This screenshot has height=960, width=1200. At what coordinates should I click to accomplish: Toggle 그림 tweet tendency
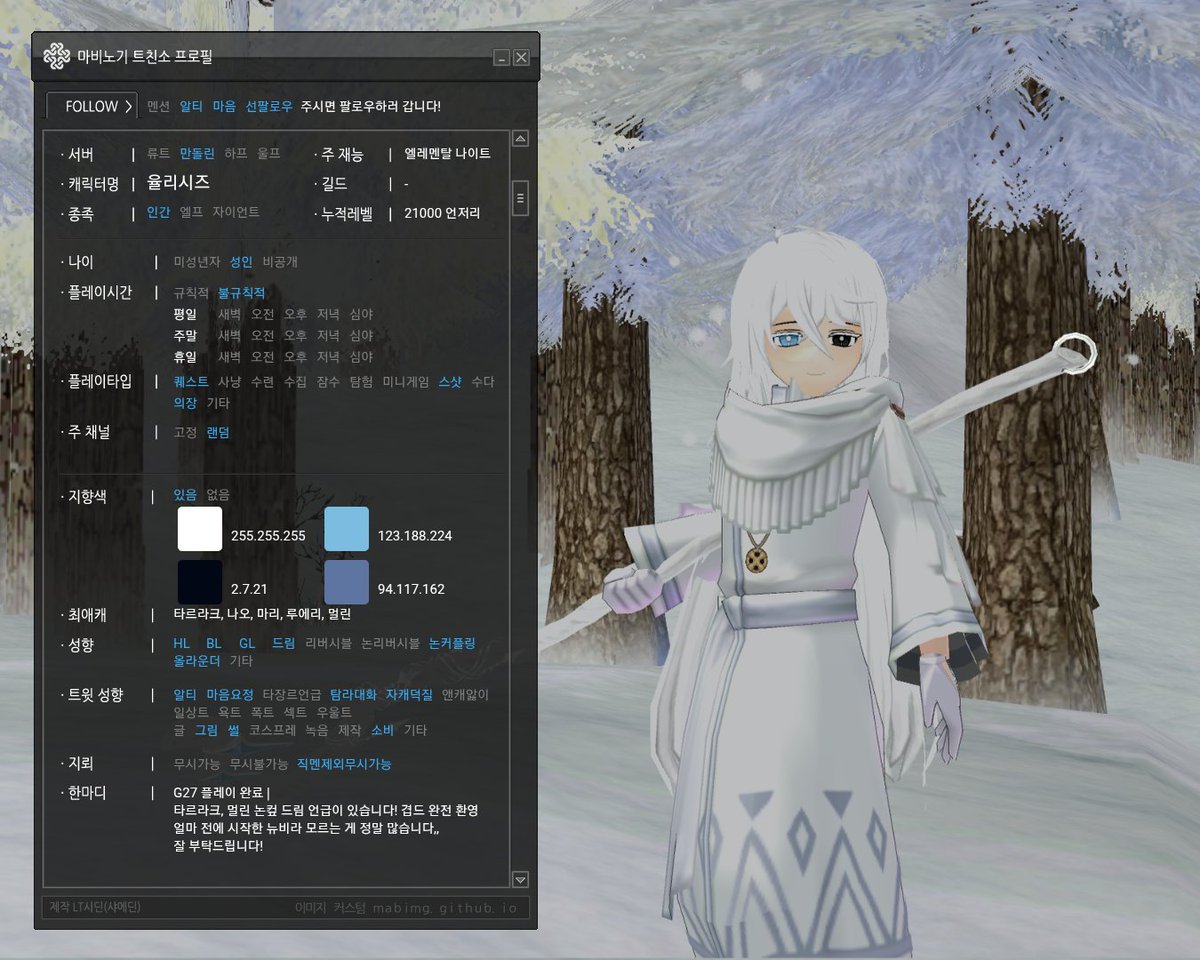pos(206,730)
